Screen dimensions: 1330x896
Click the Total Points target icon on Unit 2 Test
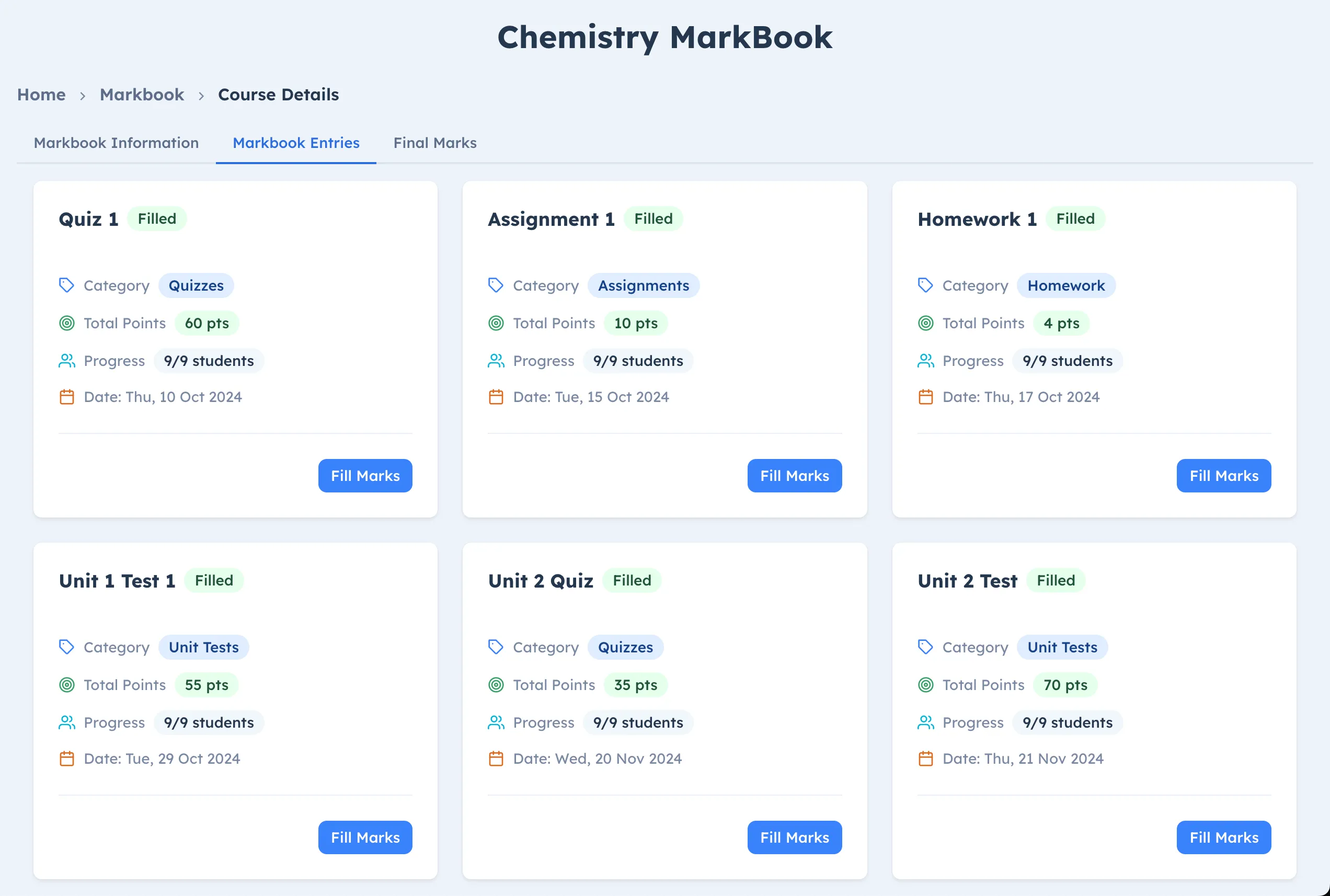[926, 685]
